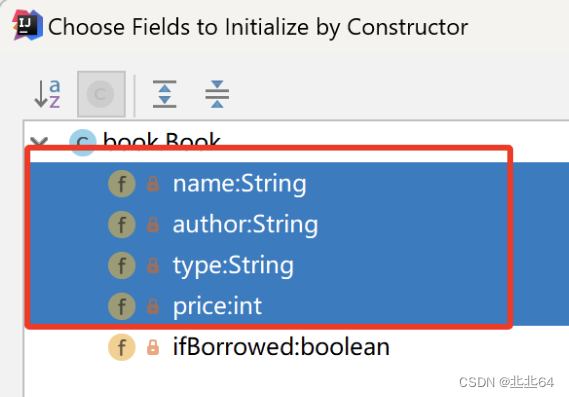569x397 pixels.
Task: Toggle the show classes button
Action: pyautogui.click(x=101, y=94)
